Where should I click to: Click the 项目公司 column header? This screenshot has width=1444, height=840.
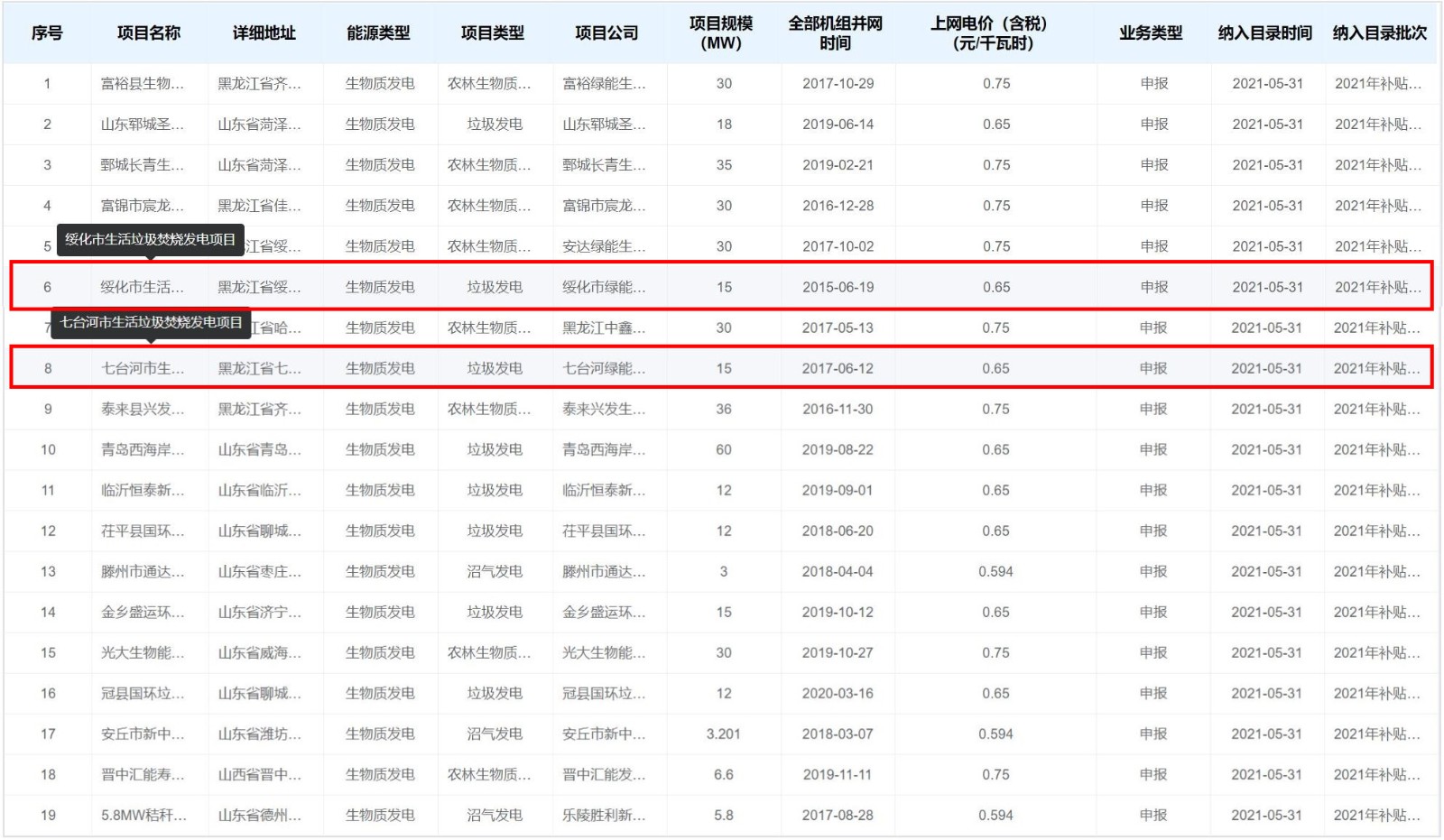pos(607,33)
